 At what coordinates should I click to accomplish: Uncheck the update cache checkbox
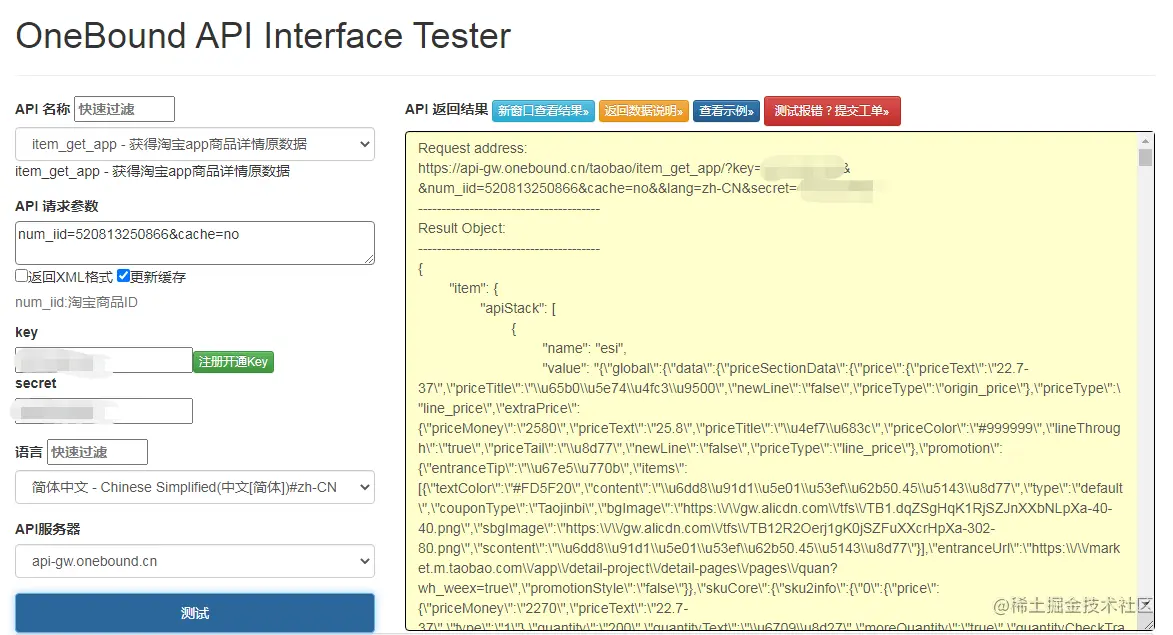[123, 276]
